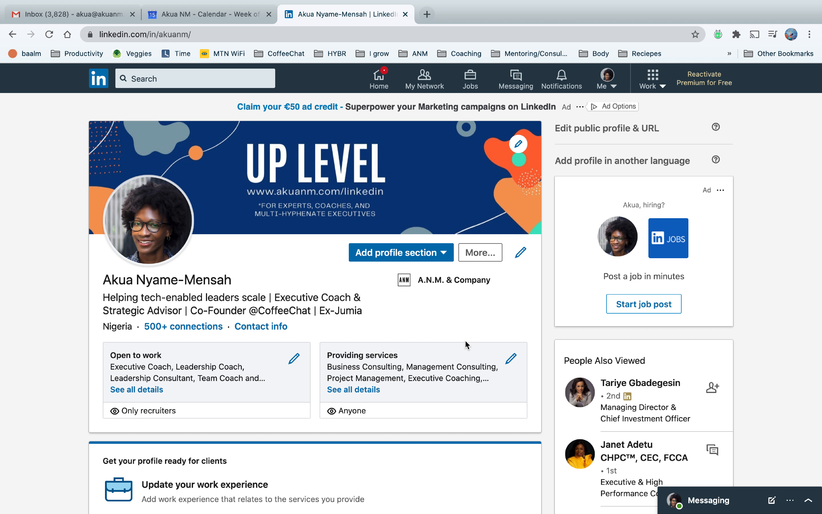The image size is (822, 514).
Task: Click help icon beside Add profile language
Action: click(x=716, y=159)
